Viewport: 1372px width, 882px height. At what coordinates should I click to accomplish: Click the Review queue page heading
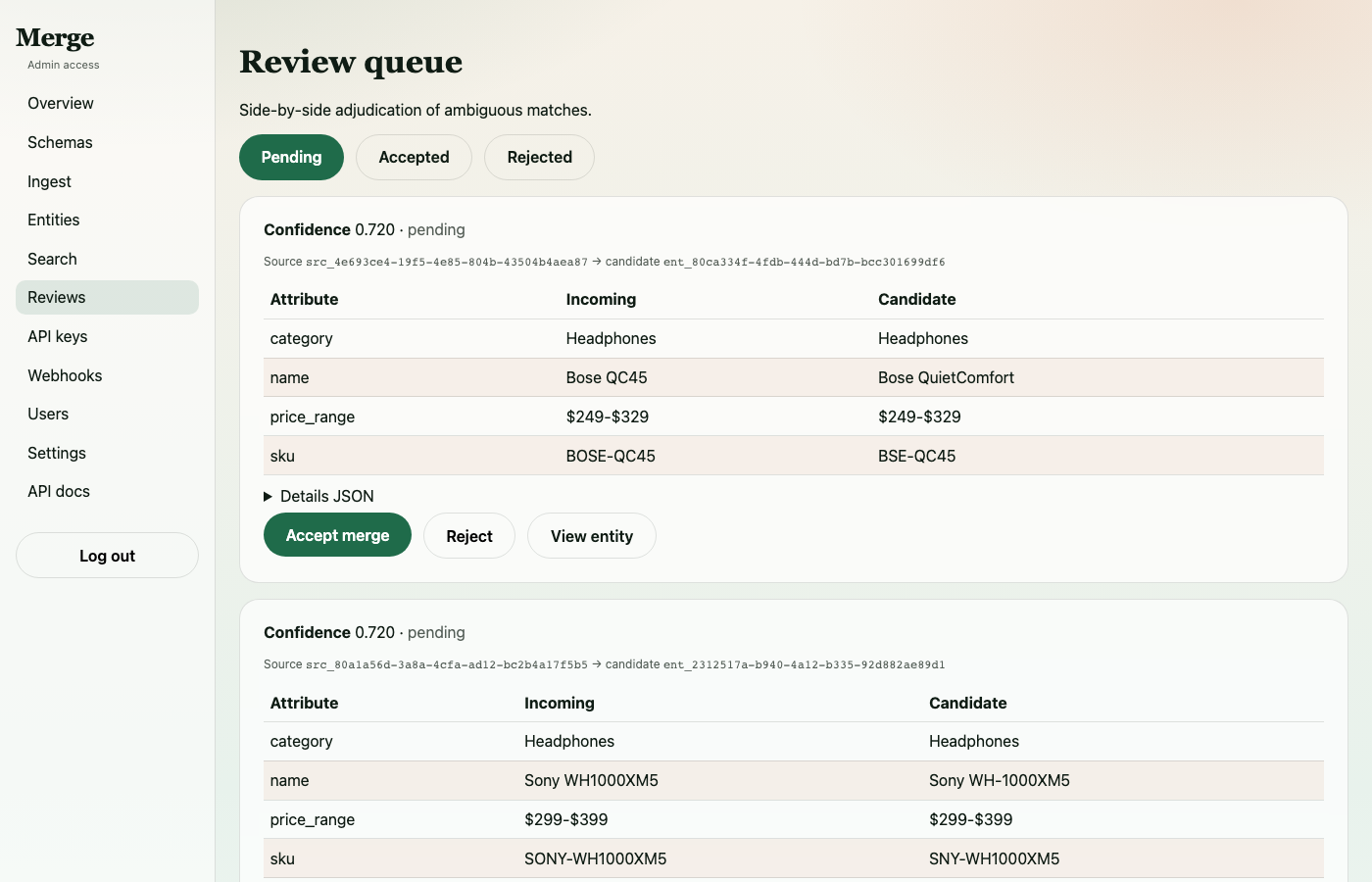(351, 62)
